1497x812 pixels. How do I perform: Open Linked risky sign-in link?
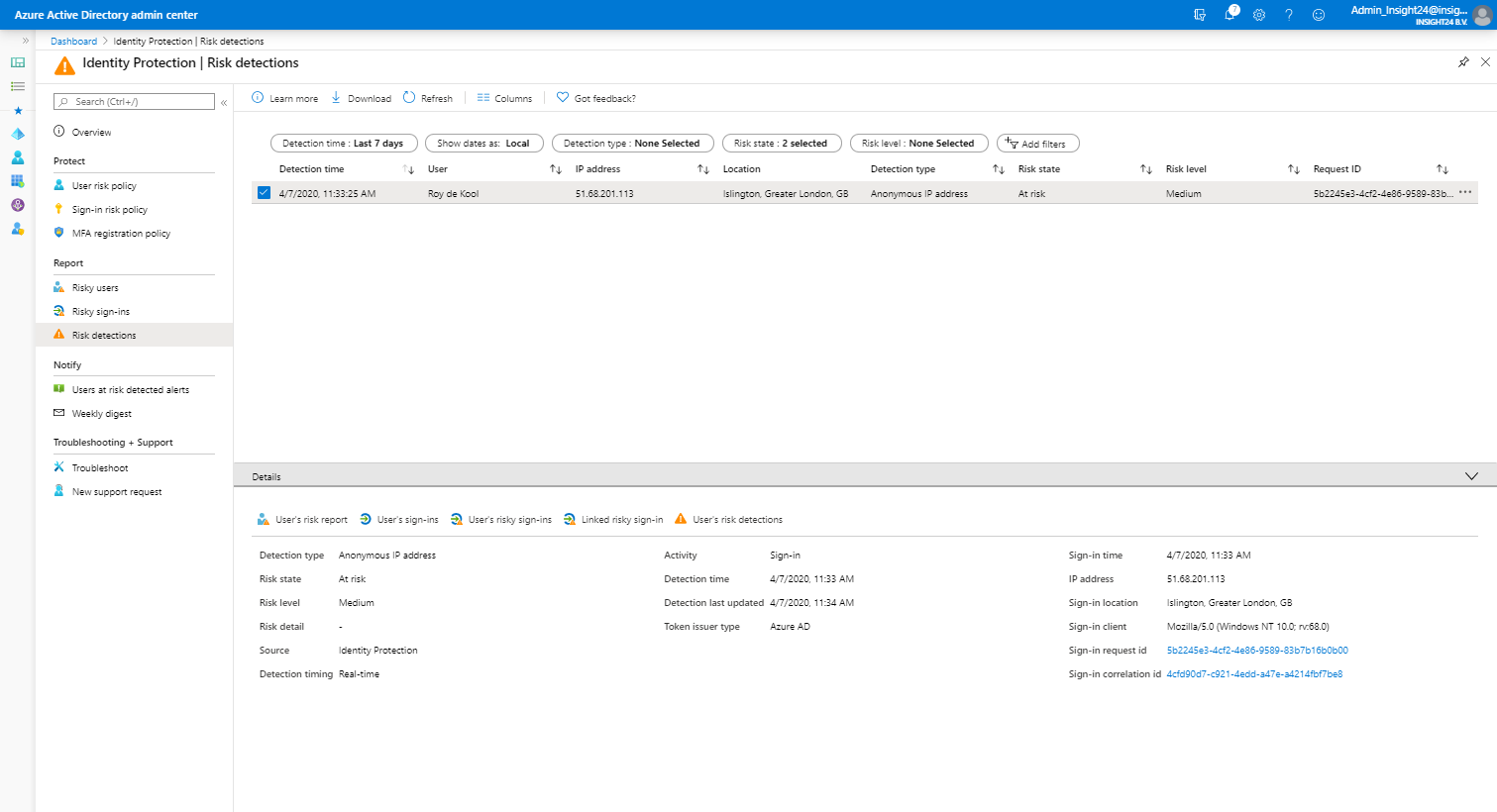613,519
